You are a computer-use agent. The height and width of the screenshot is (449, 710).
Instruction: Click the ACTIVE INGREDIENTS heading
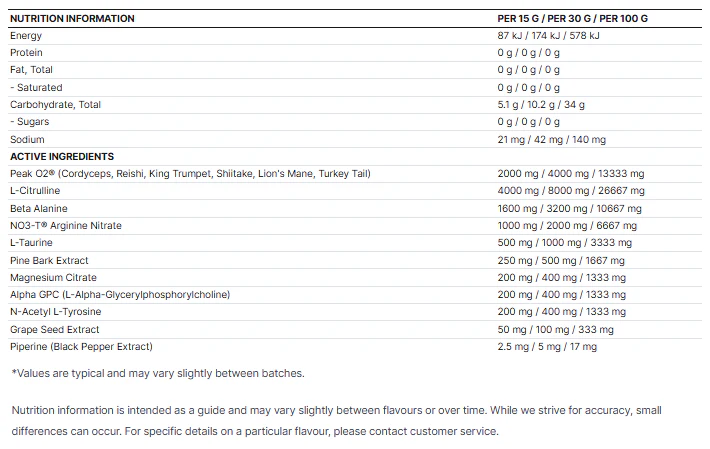click(62, 157)
